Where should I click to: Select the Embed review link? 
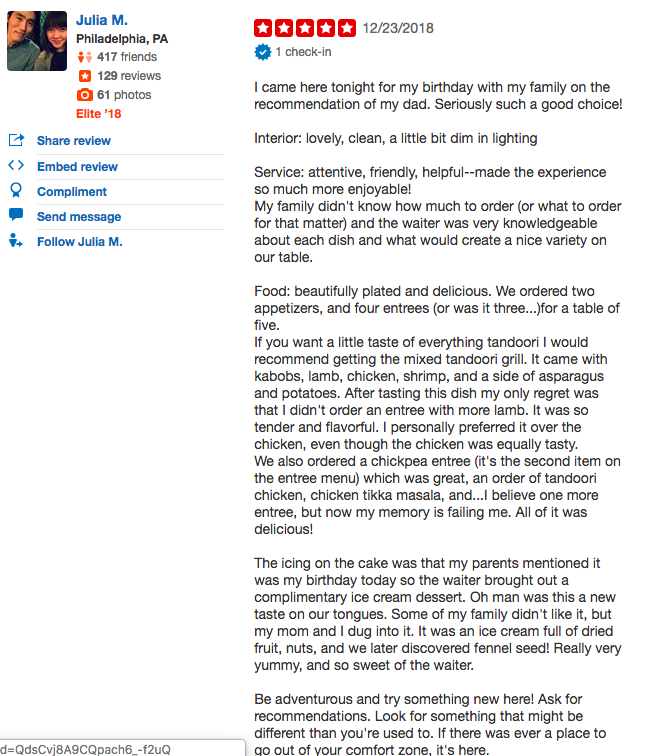77,166
